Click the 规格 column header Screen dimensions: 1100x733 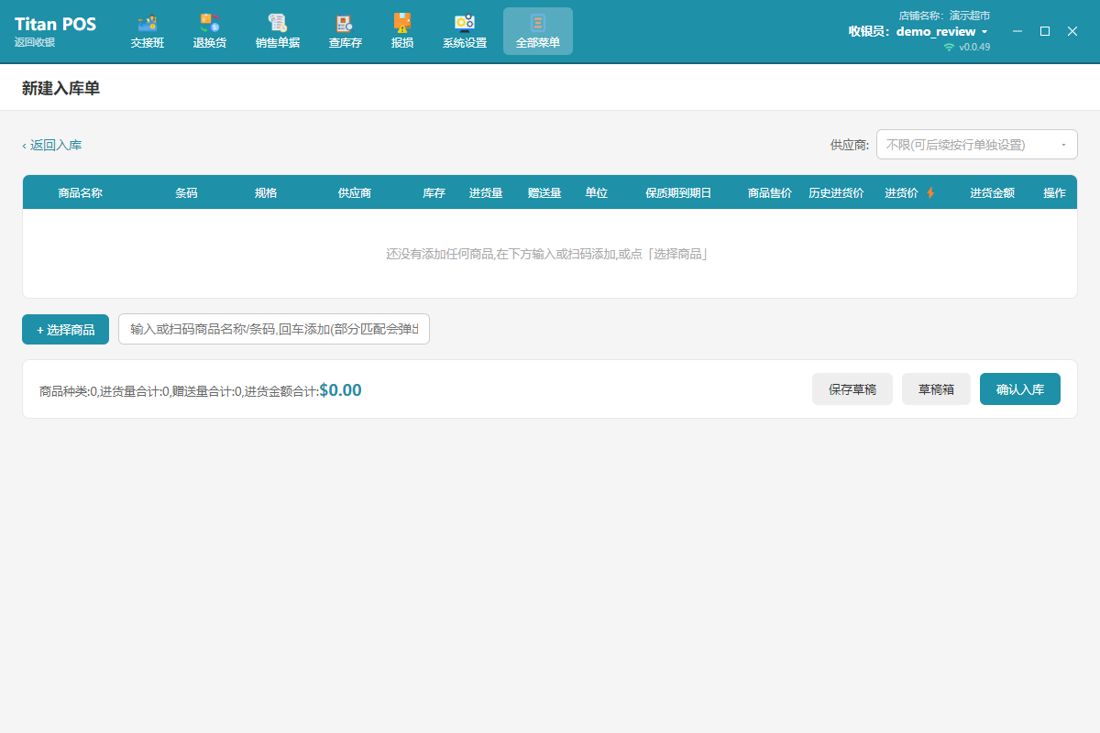click(x=265, y=193)
